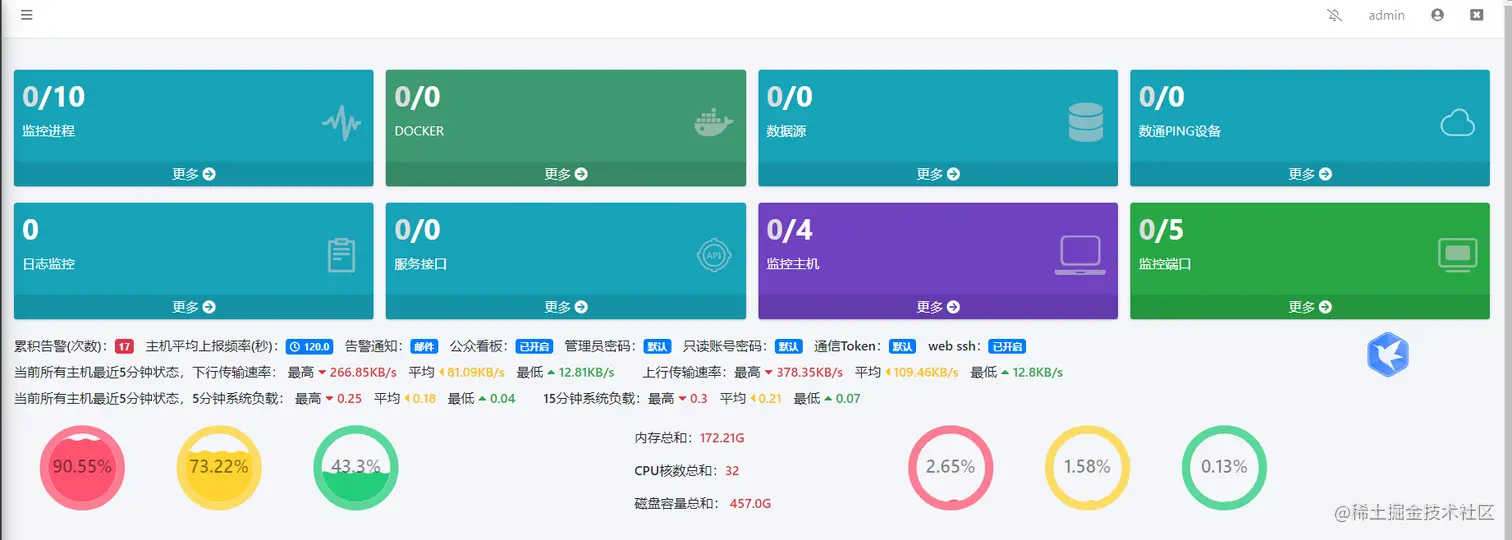Viewport: 1512px width, 540px height.
Task: Expand 更多 under DOCKER card
Action: [x=566, y=174]
